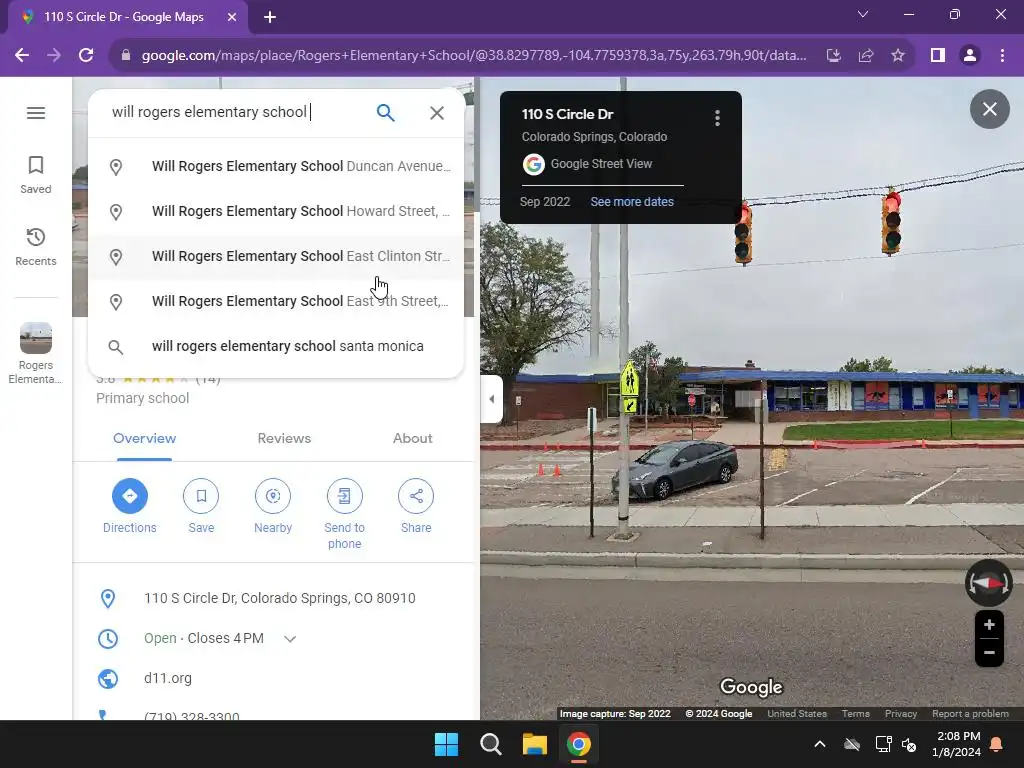Click the location pin address icon

[108, 598]
